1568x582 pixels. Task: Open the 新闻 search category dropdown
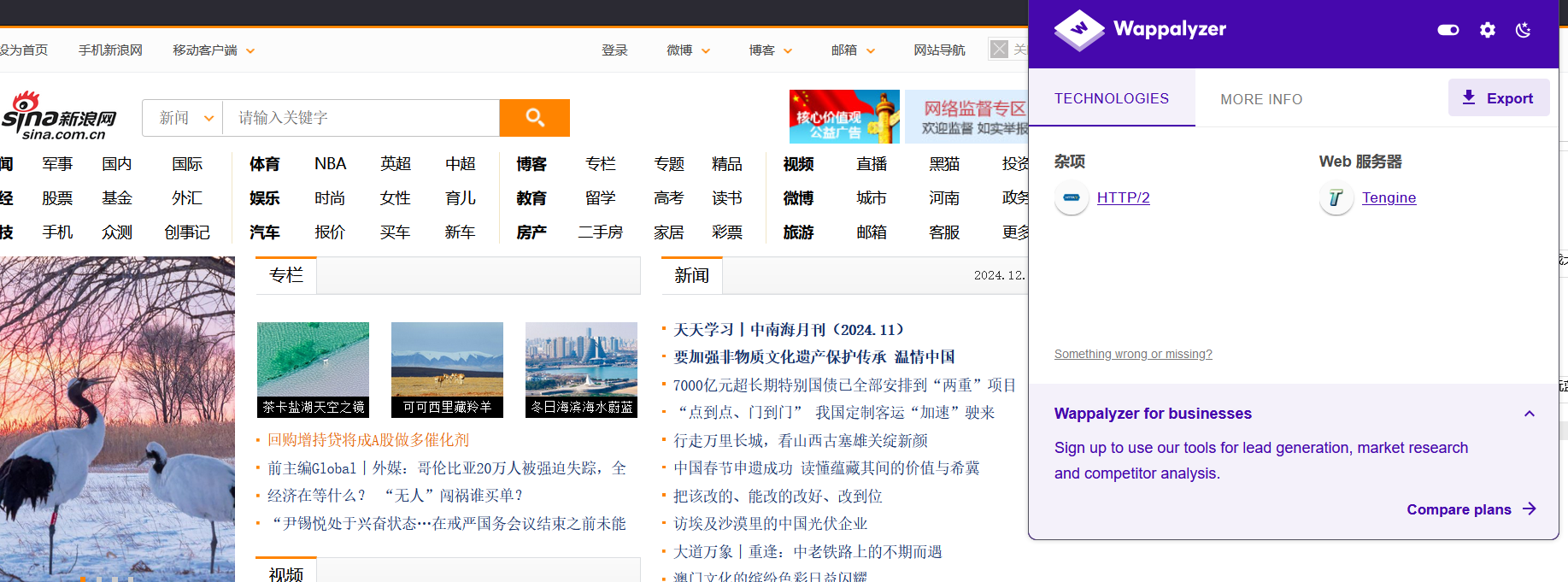183,118
